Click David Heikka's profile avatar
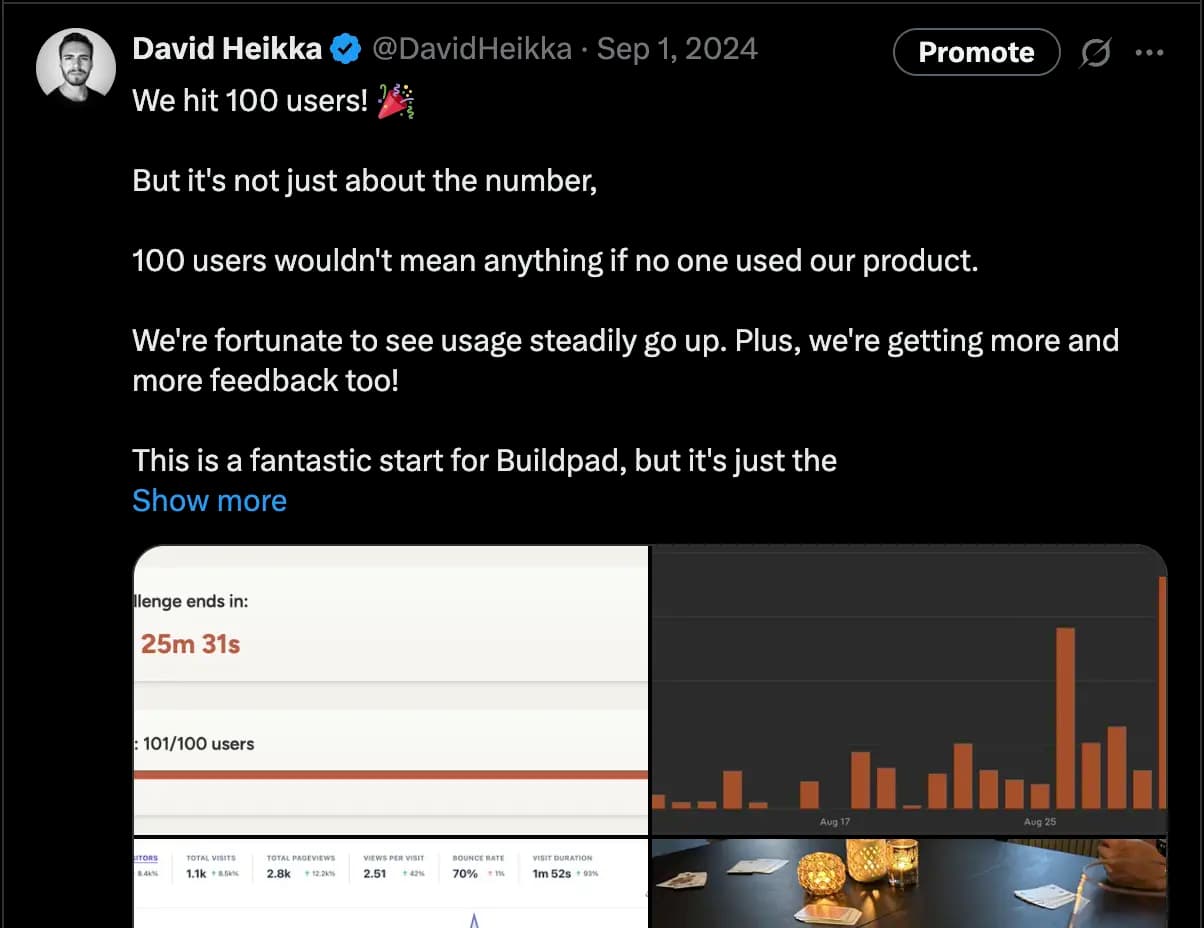 pyautogui.click(x=76, y=64)
